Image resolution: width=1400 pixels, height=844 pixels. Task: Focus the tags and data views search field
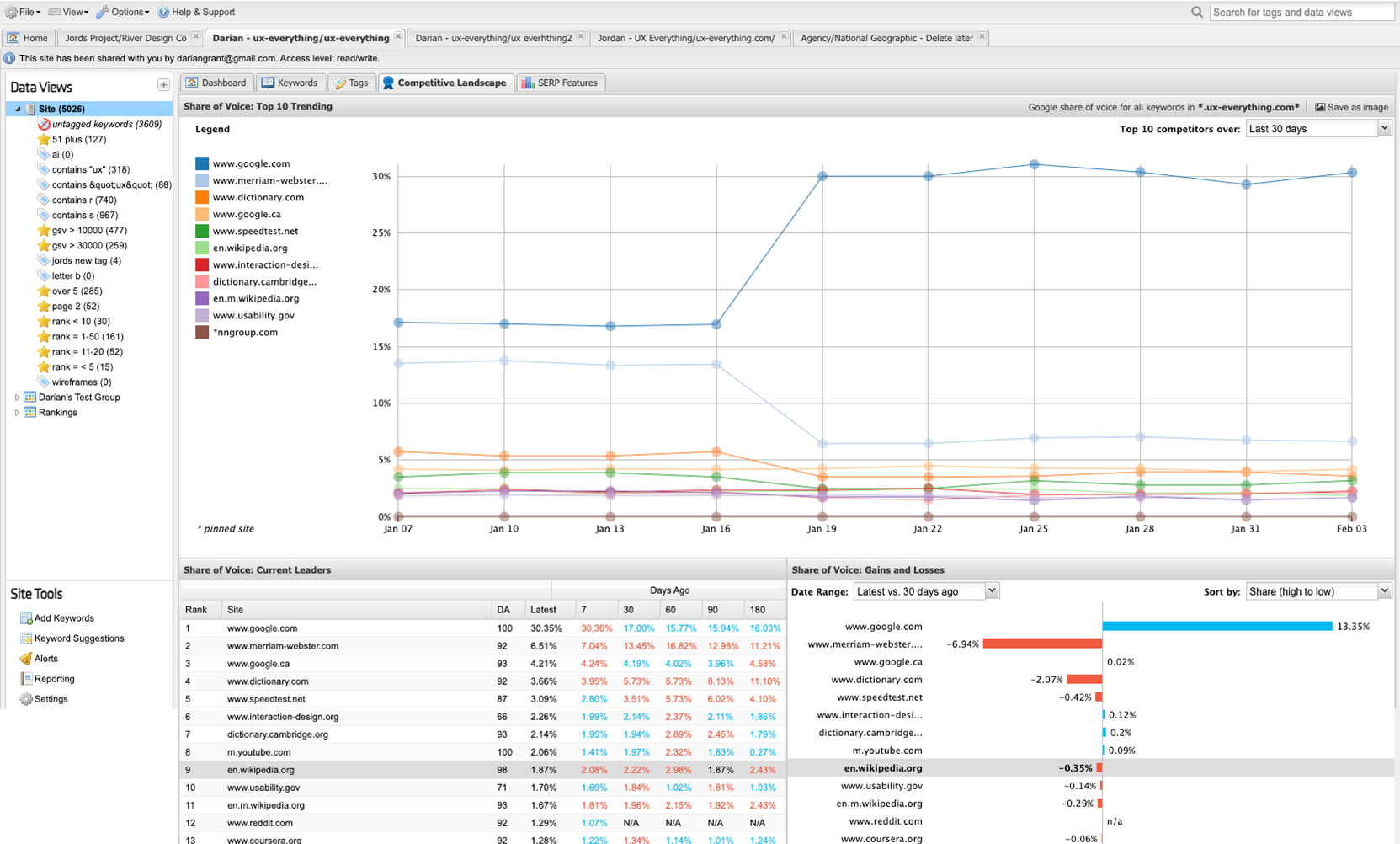point(1302,12)
